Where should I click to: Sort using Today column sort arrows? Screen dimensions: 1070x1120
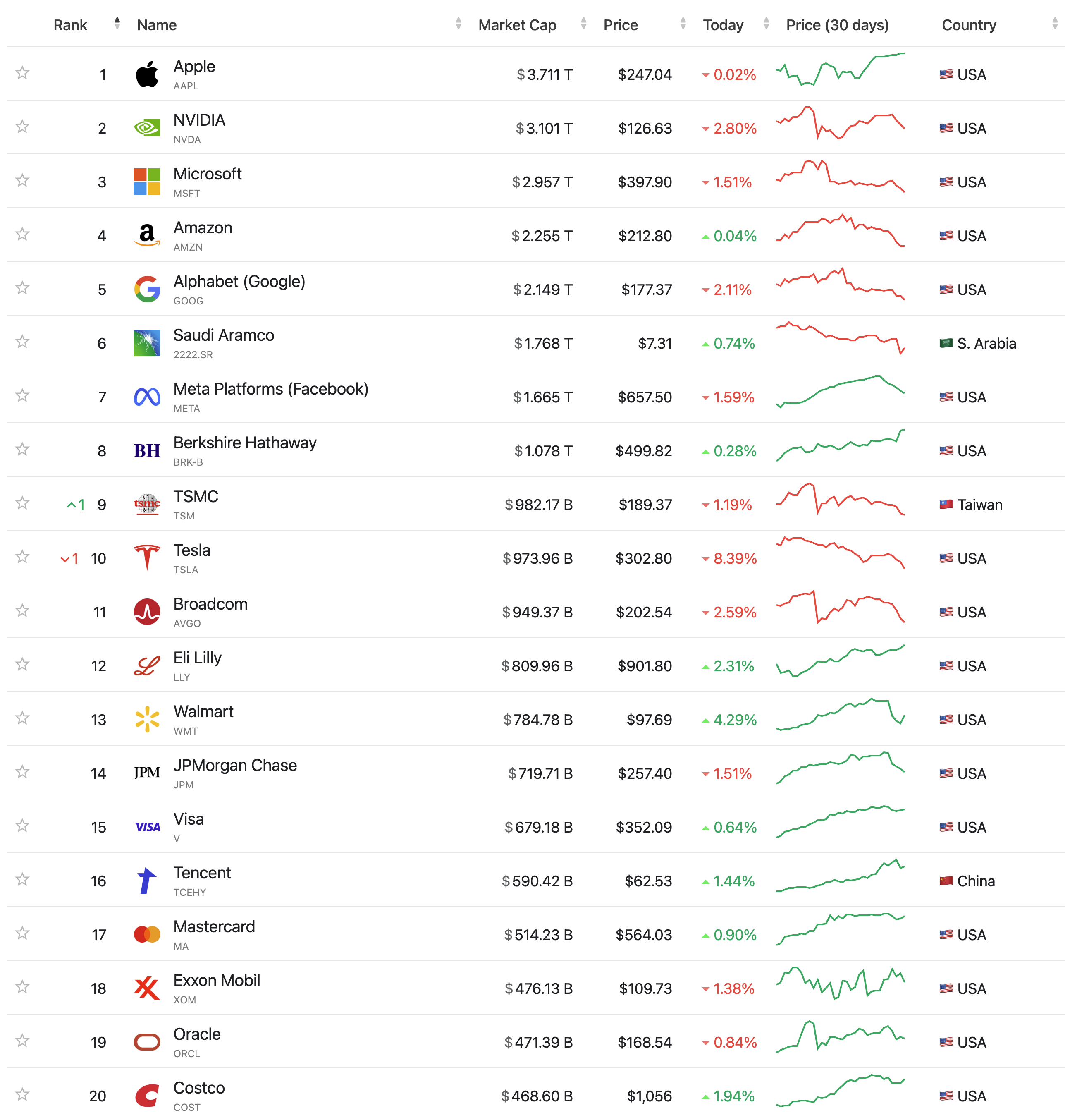[766, 24]
